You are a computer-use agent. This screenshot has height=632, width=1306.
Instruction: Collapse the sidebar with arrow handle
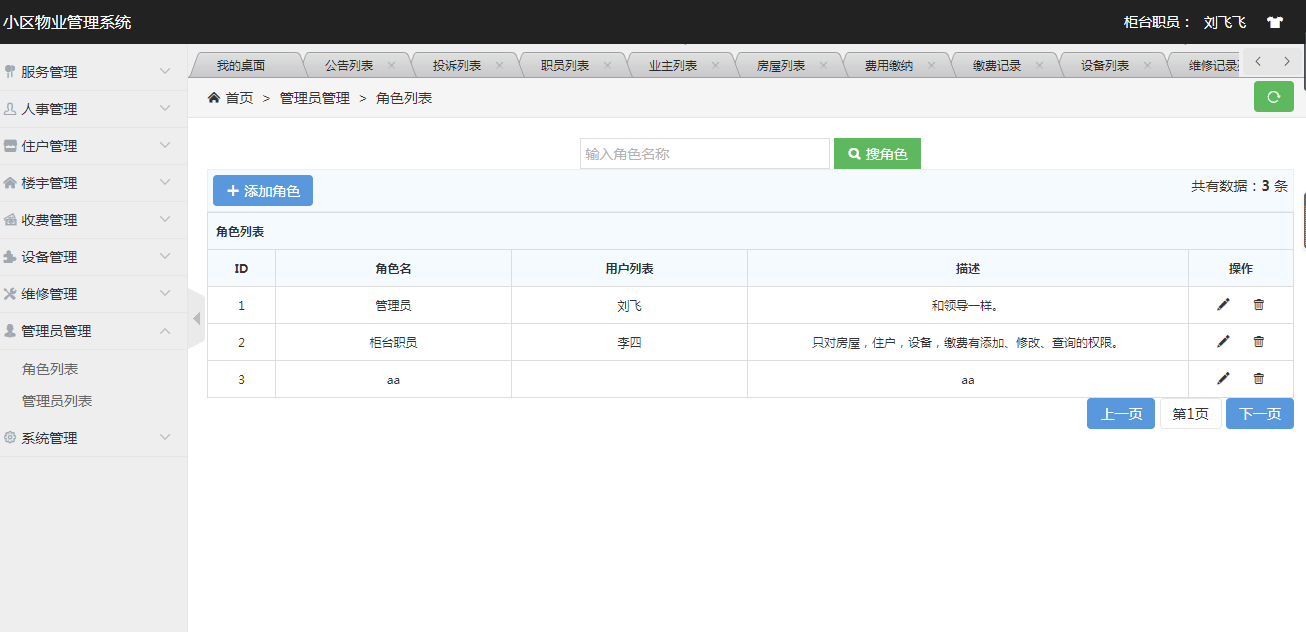196,318
